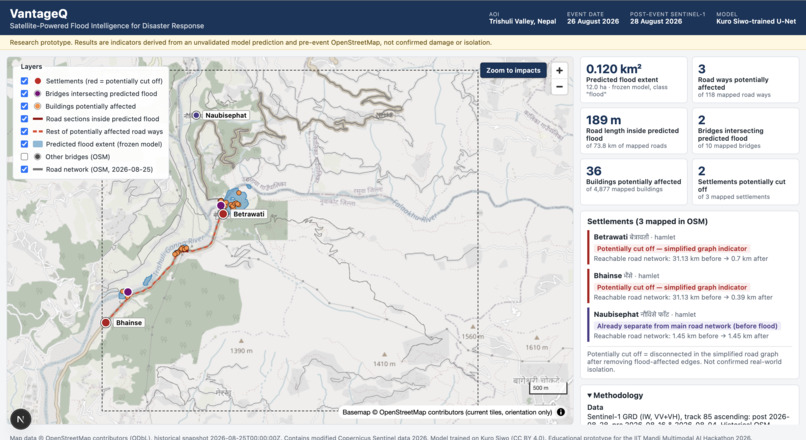Click the red Bhainse settlement marker
Screen dimensions: 806x440
coord(105,322)
